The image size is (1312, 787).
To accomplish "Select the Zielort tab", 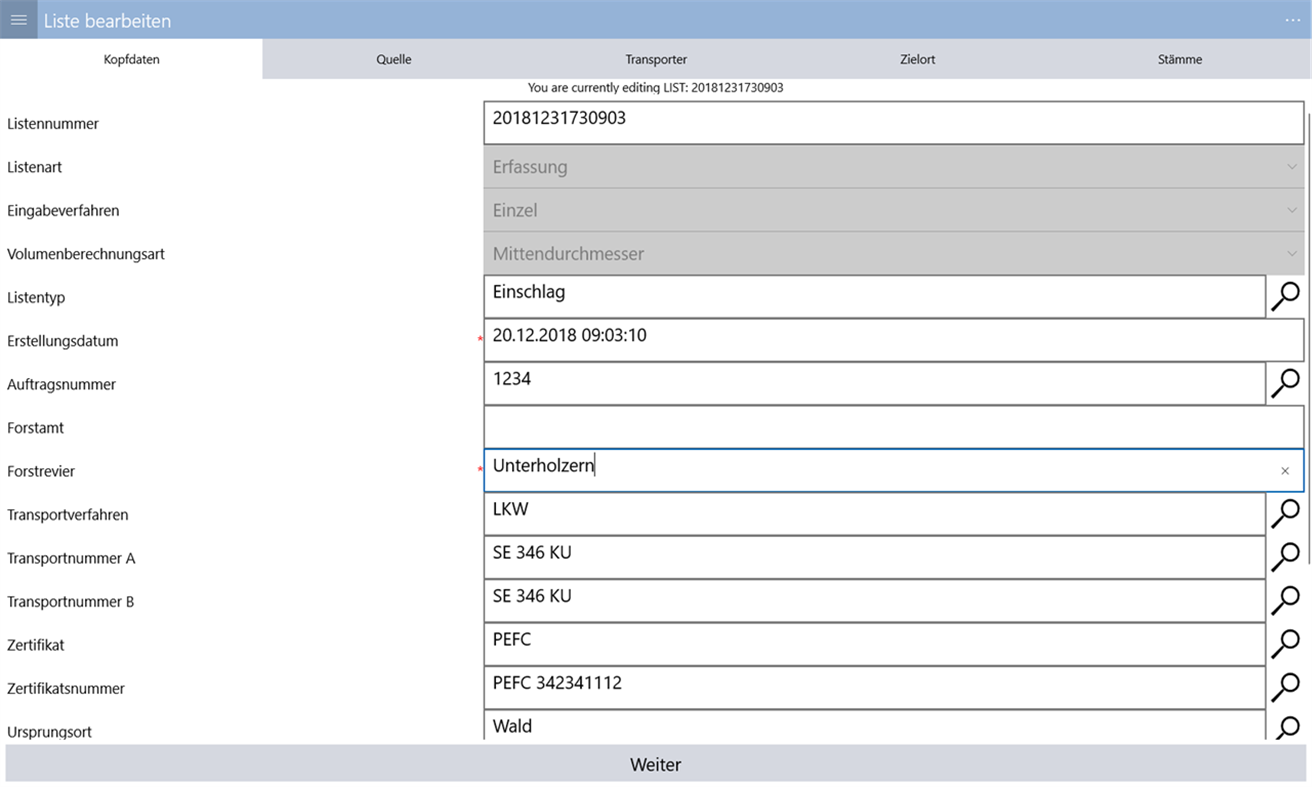I will click(x=917, y=59).
